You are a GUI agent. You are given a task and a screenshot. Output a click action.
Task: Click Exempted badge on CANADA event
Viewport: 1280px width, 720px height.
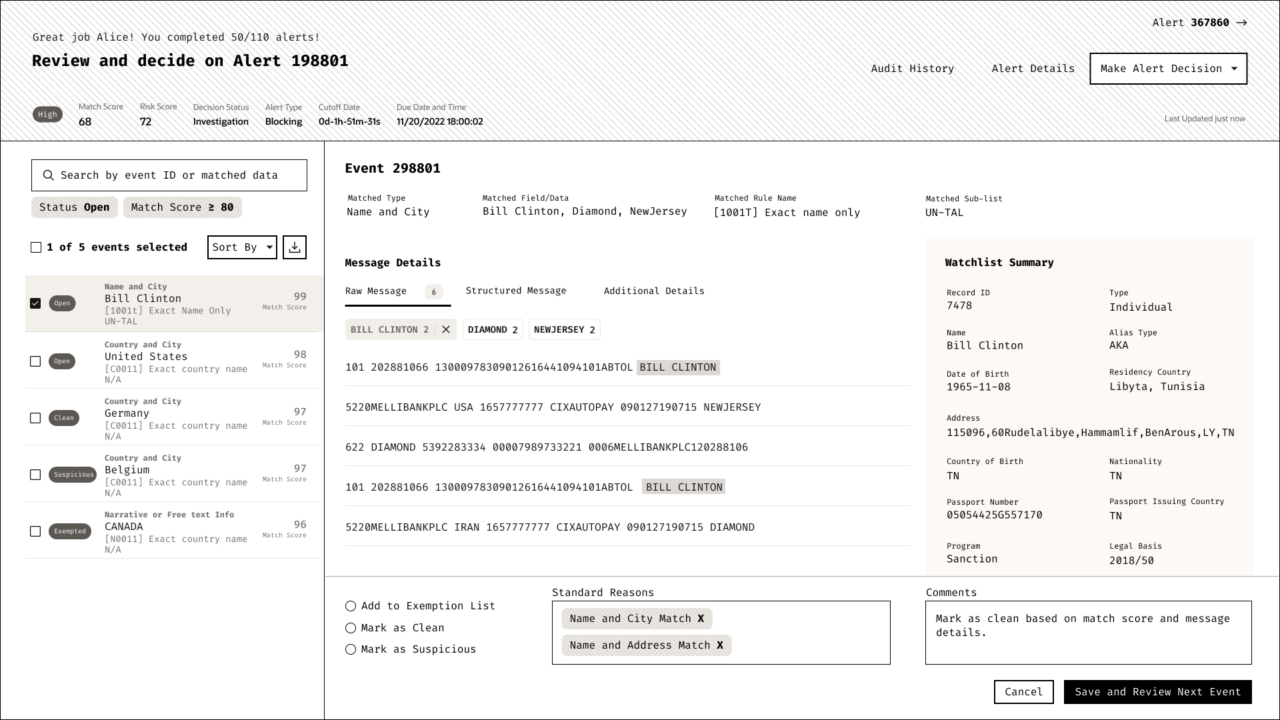click(70, 531)
